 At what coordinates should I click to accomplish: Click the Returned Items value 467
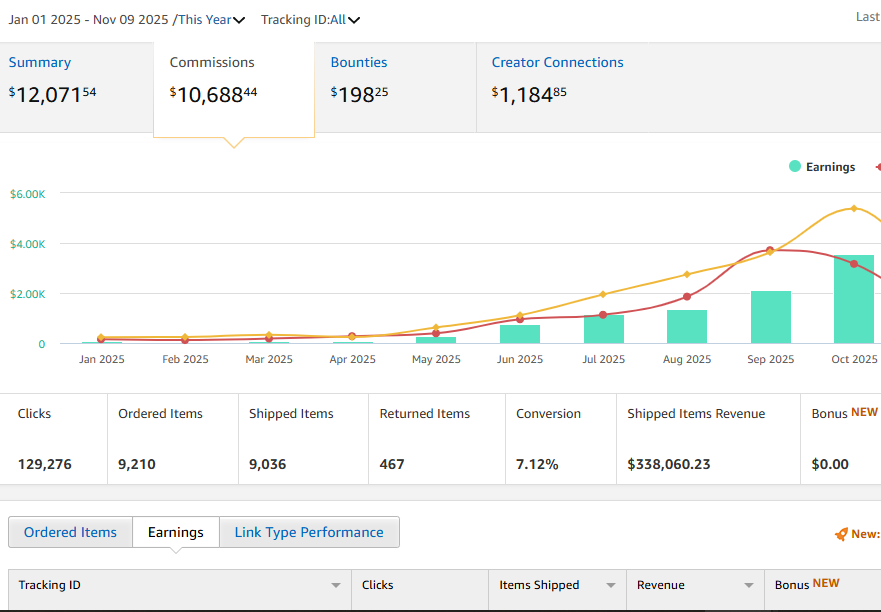[x=392, y=464]
